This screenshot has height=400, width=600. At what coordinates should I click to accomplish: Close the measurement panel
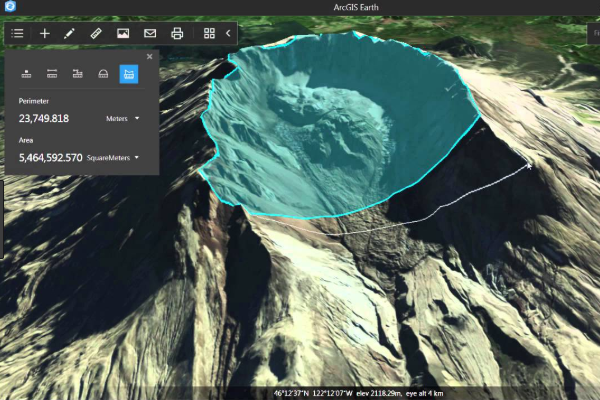[x=150, y=57]
